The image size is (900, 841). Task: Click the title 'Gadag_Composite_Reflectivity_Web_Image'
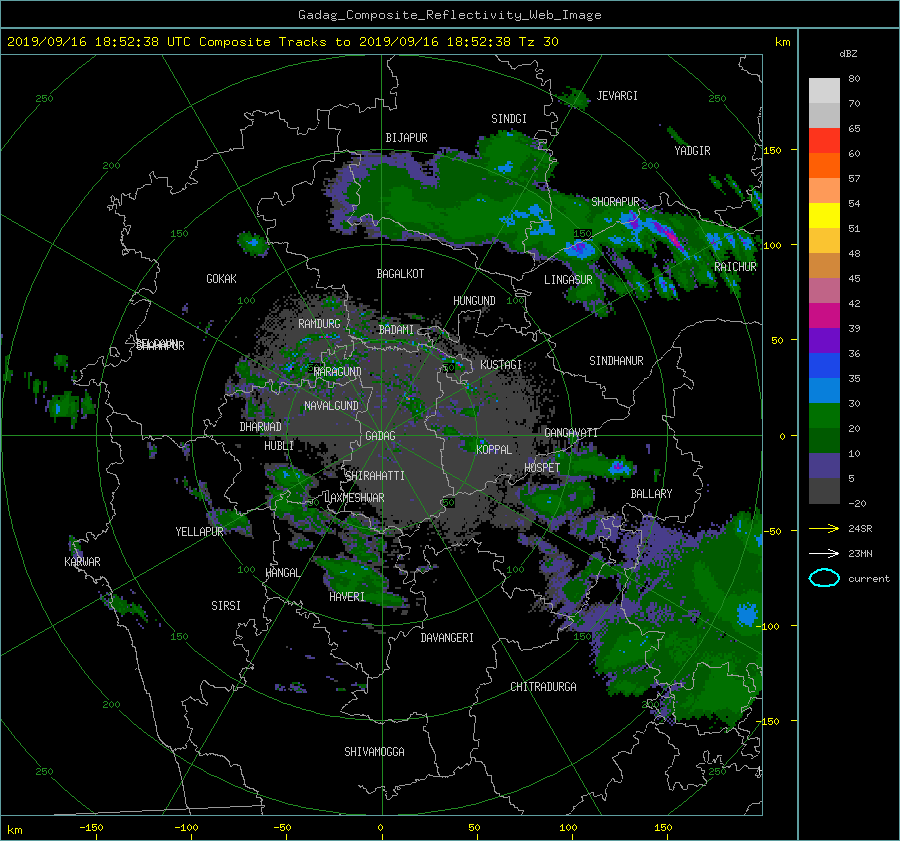[x=449, y=15]
